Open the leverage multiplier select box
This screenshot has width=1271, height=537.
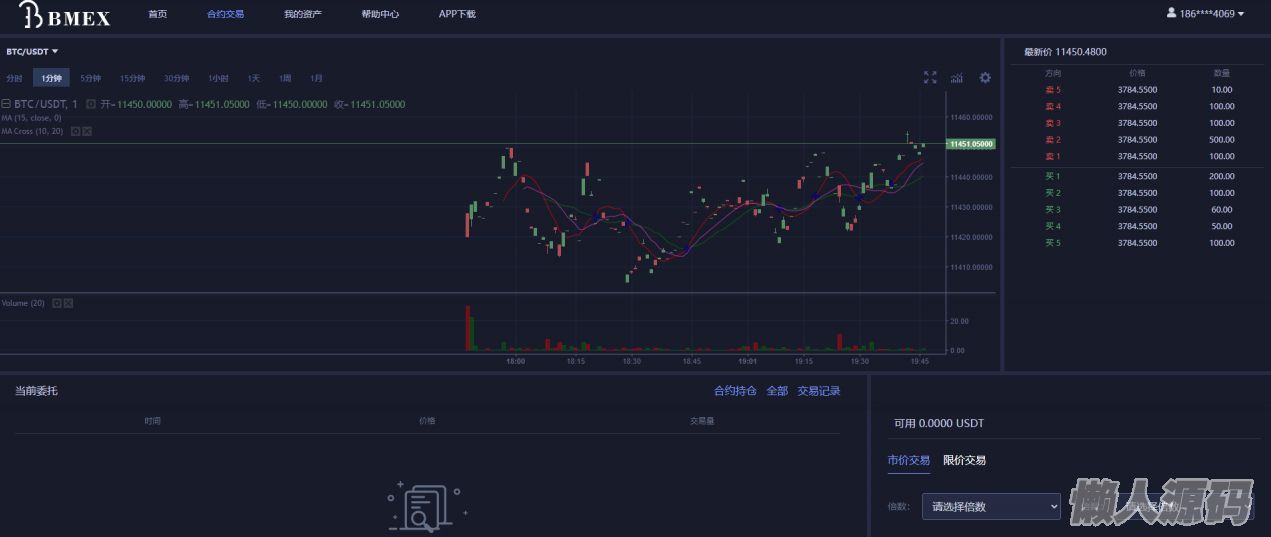click(x=989, y=507)
